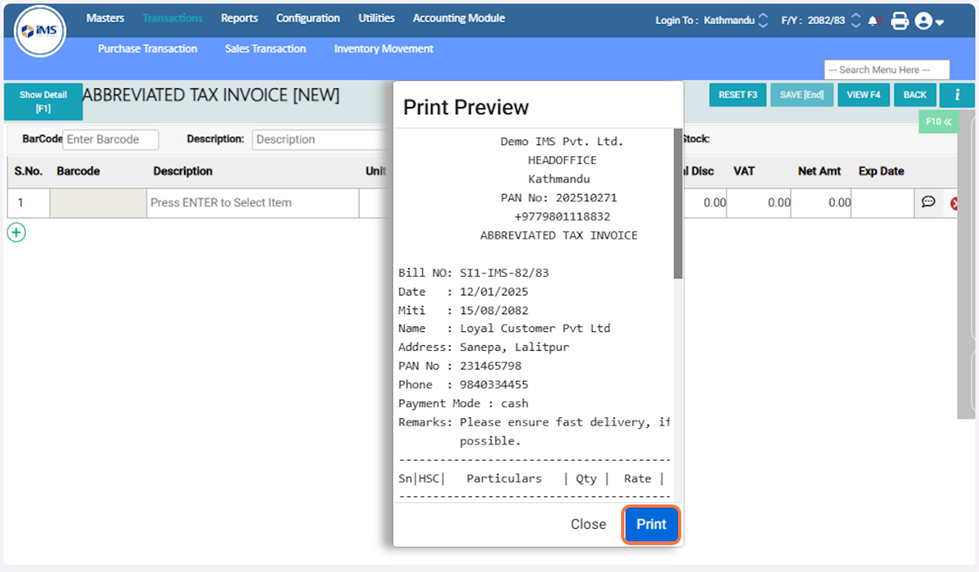The width and height of the screenshot is (979, 572).
Task: Open the Sales Transaction submenu
Action: (265, 48)
